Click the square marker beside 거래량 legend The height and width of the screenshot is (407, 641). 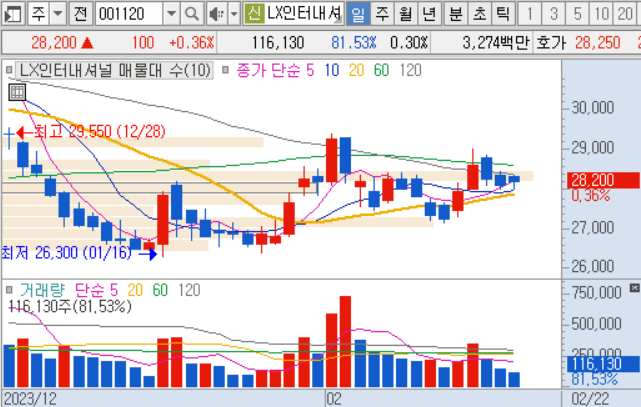(9, 290)
